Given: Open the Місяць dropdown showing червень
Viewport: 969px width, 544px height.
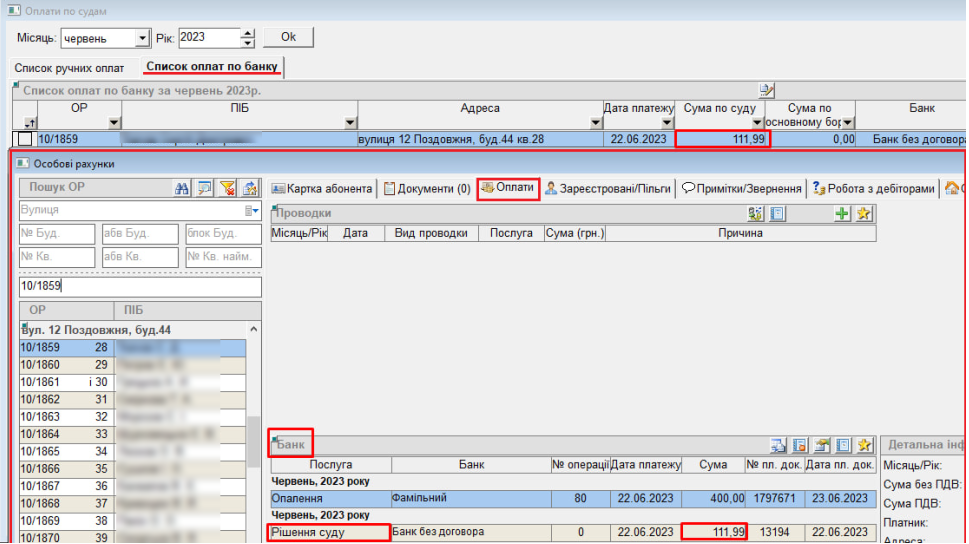Looking at the screenshot, I should click(141, 38).
